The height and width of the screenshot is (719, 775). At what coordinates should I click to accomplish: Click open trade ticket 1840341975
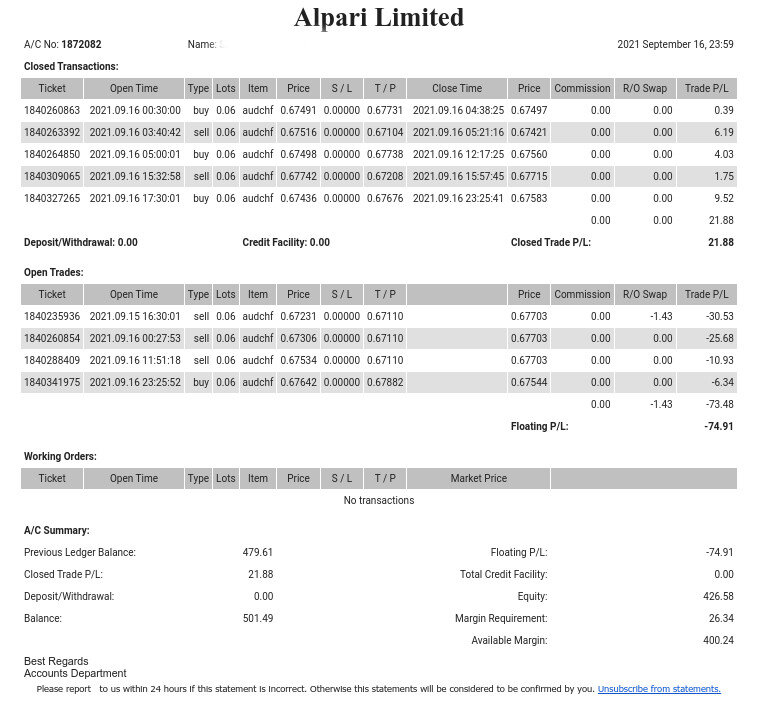52,382
